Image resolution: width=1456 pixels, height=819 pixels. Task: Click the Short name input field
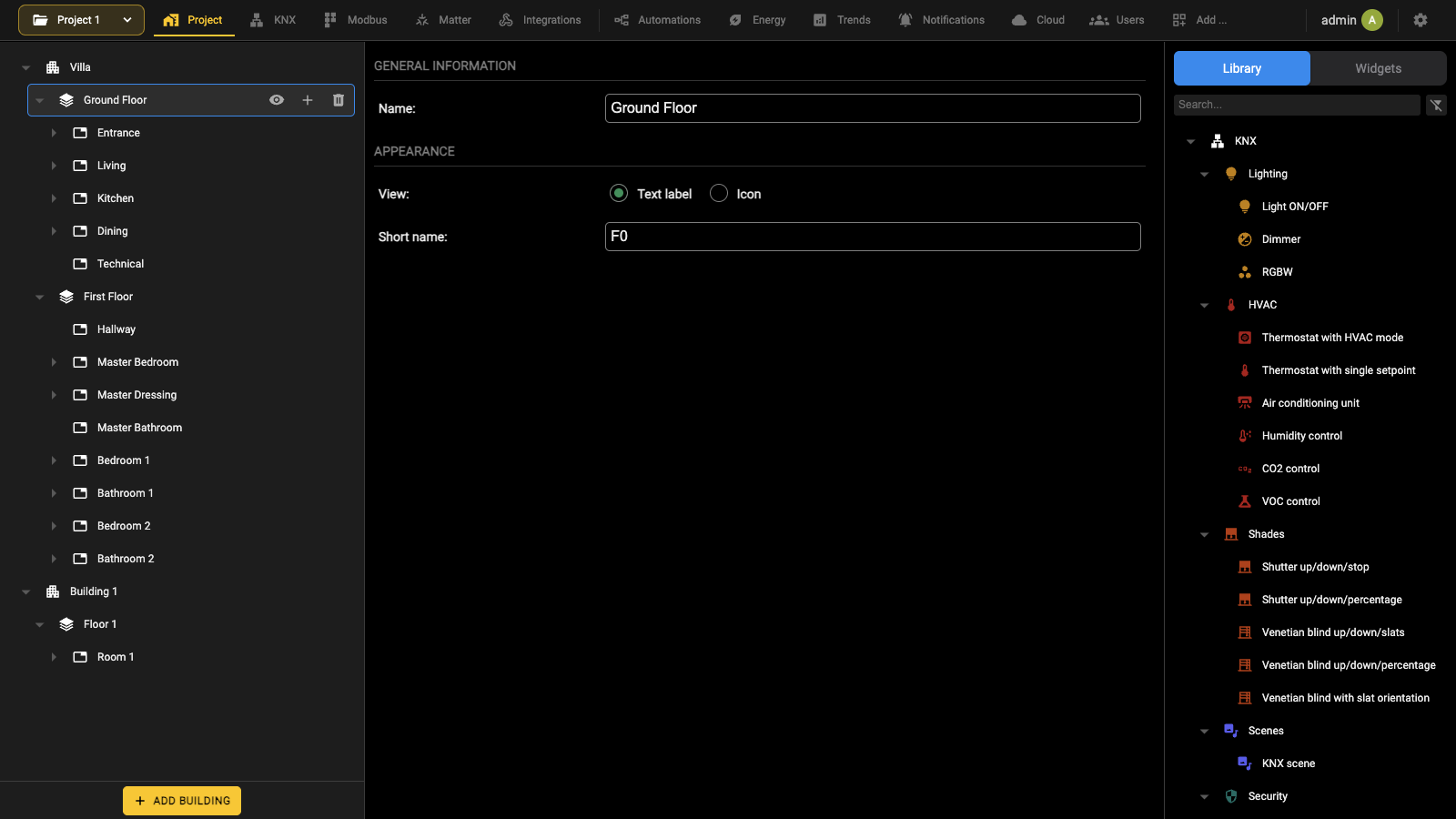click(x=873, y=237)
